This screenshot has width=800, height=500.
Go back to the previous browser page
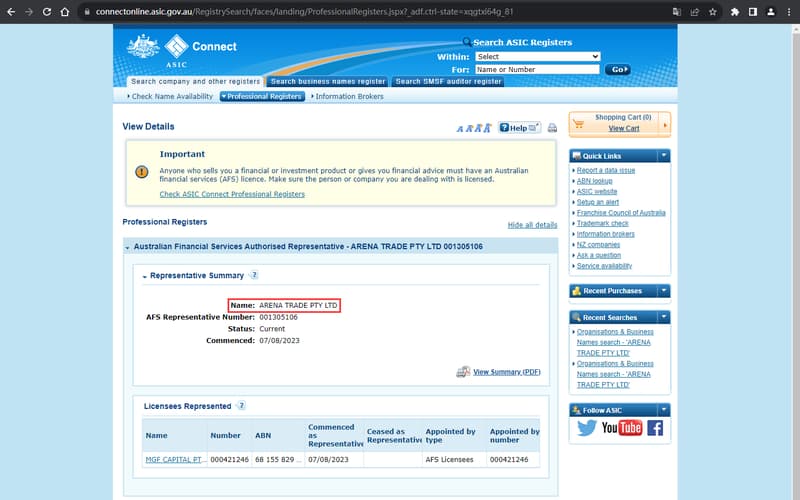[x=11, y=12]
